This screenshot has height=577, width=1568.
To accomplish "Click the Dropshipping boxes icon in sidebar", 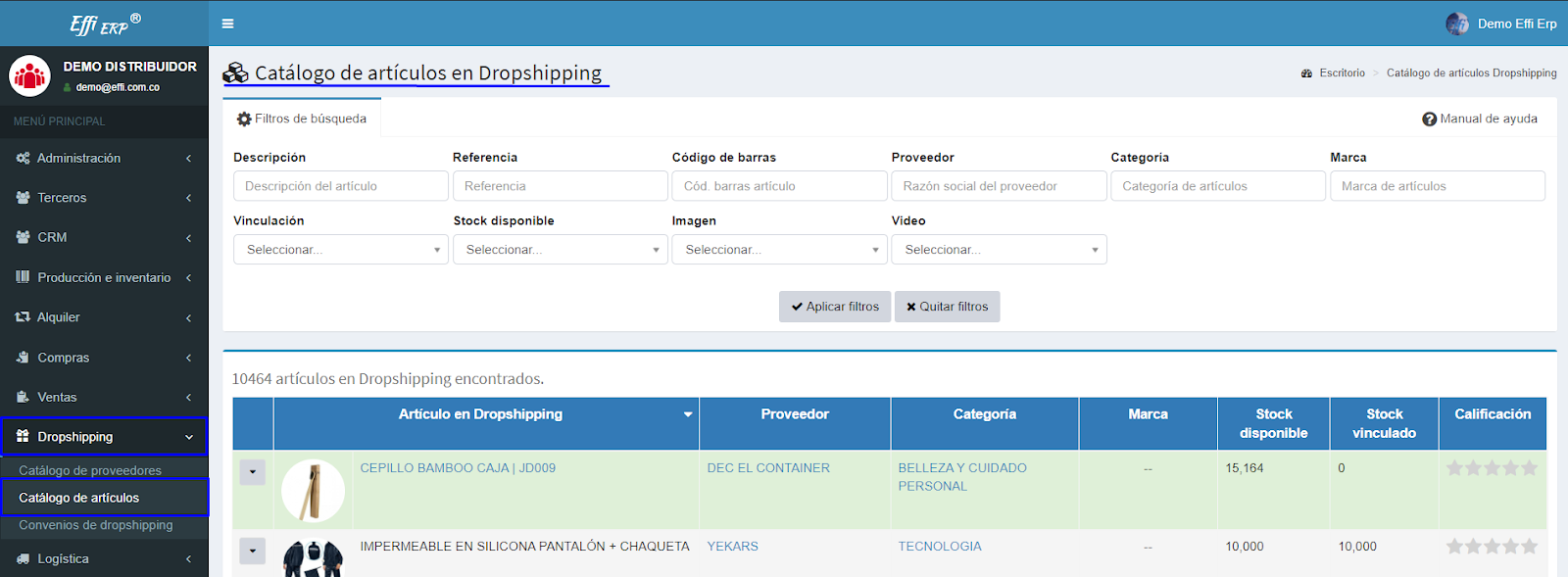I will pos(23,437).
